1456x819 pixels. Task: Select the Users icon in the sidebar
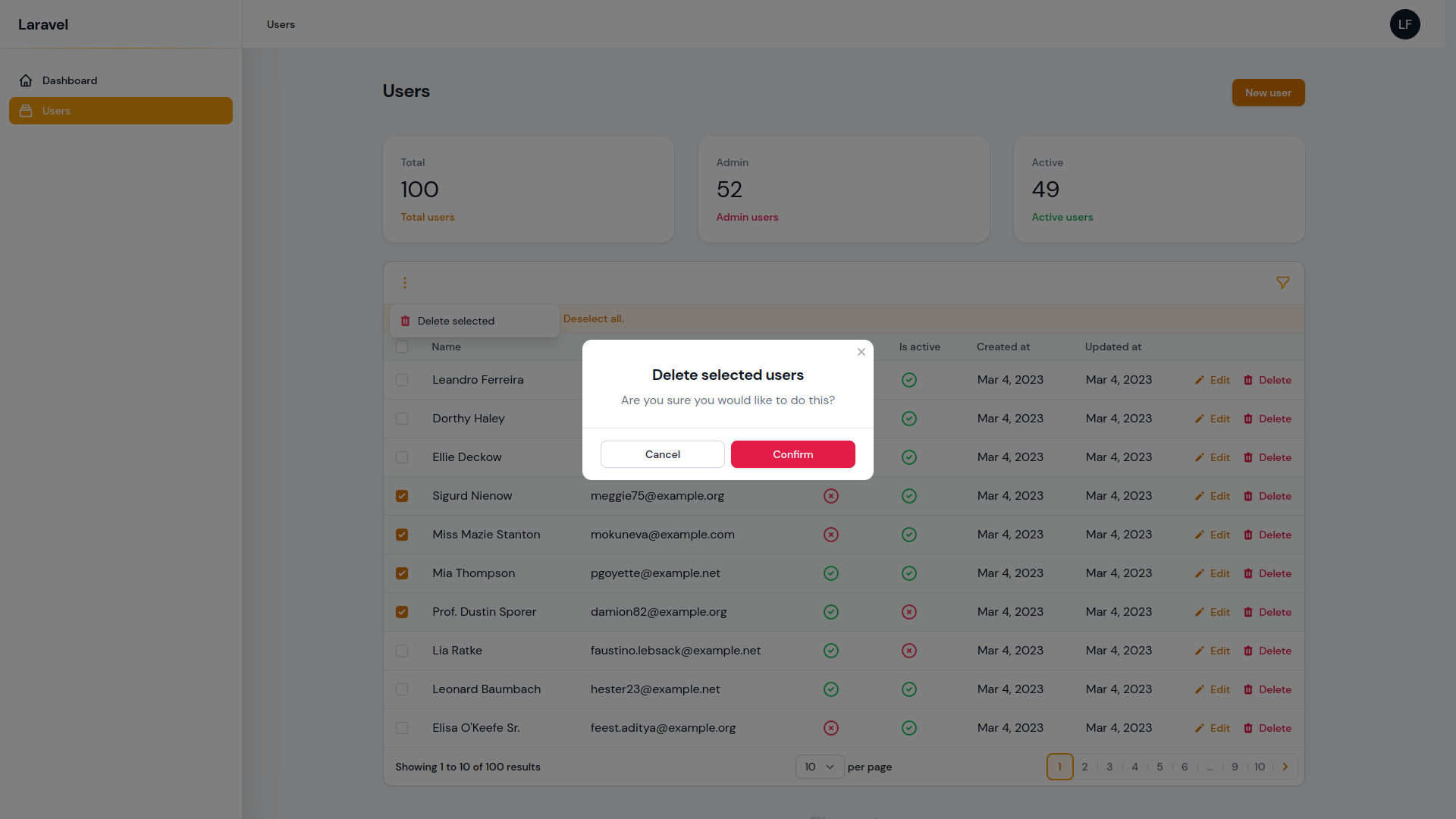[26, 111]
